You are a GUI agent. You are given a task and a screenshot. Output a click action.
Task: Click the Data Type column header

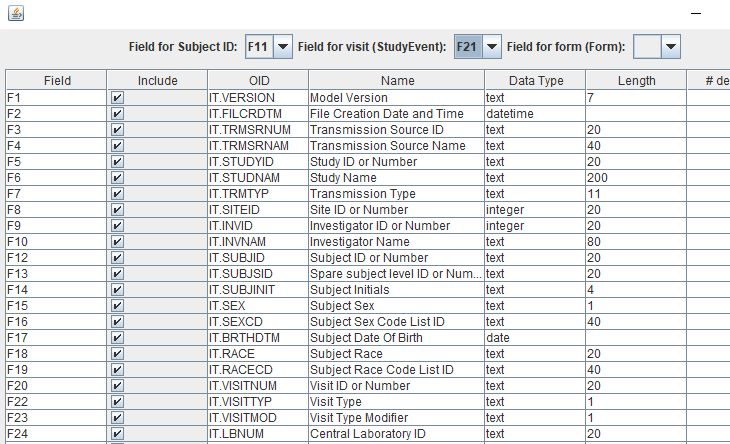coord(534,81)
